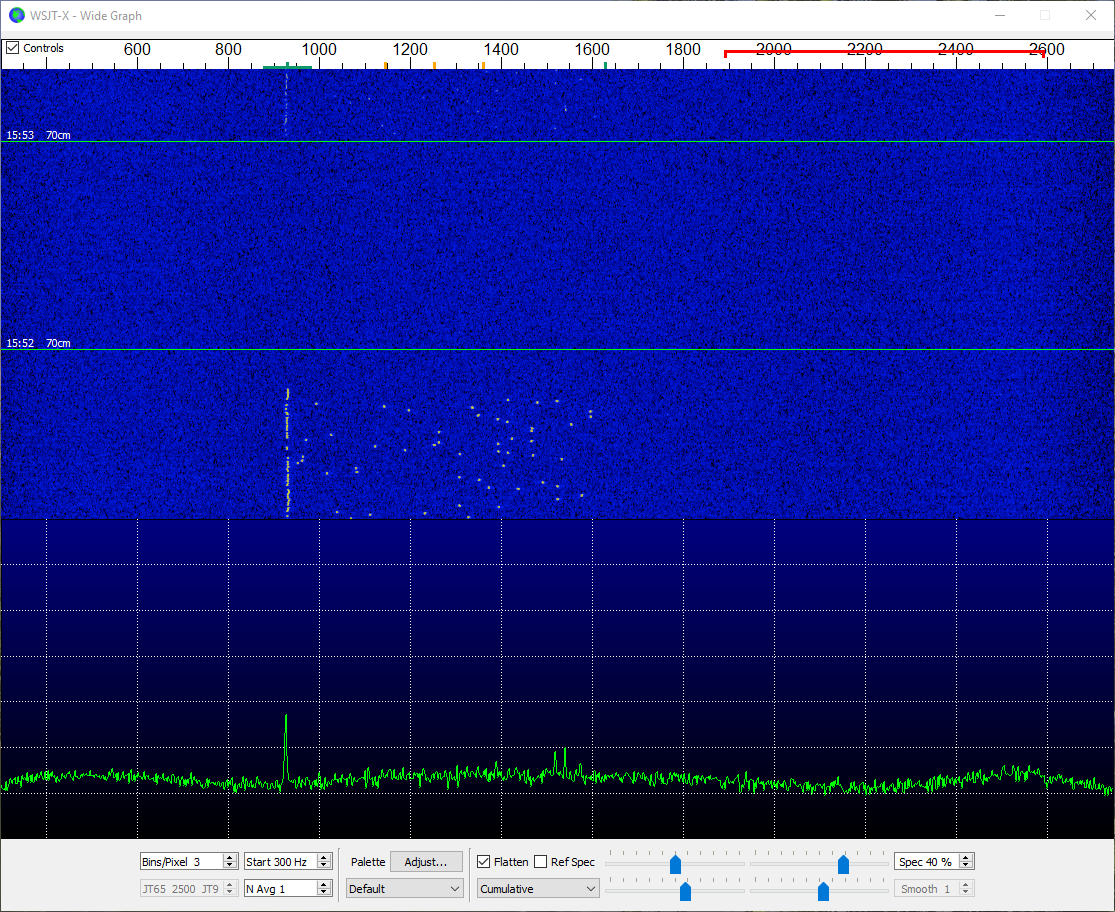Click the 1000 Hz mark on frequency scale
The height and width of the screenshot is (912, 1115).
(x=319, y=50)
